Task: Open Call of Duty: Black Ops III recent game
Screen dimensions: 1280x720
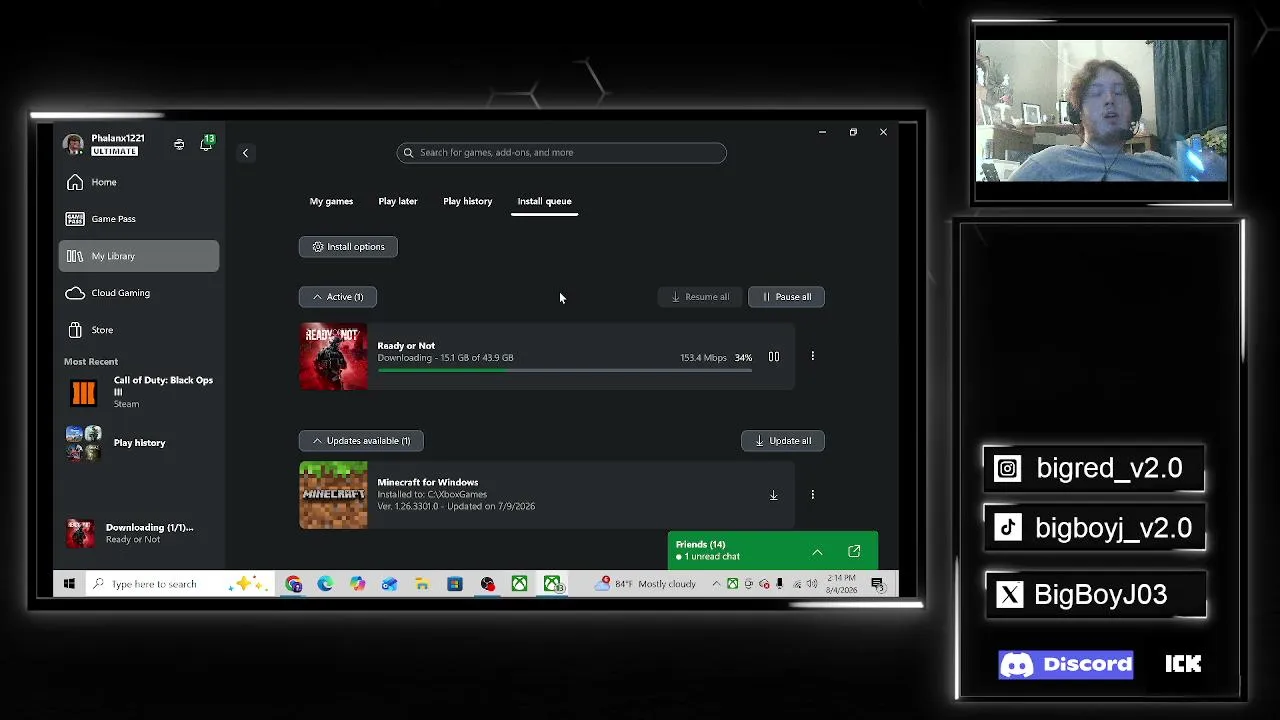Action: (x=139, y=392)
